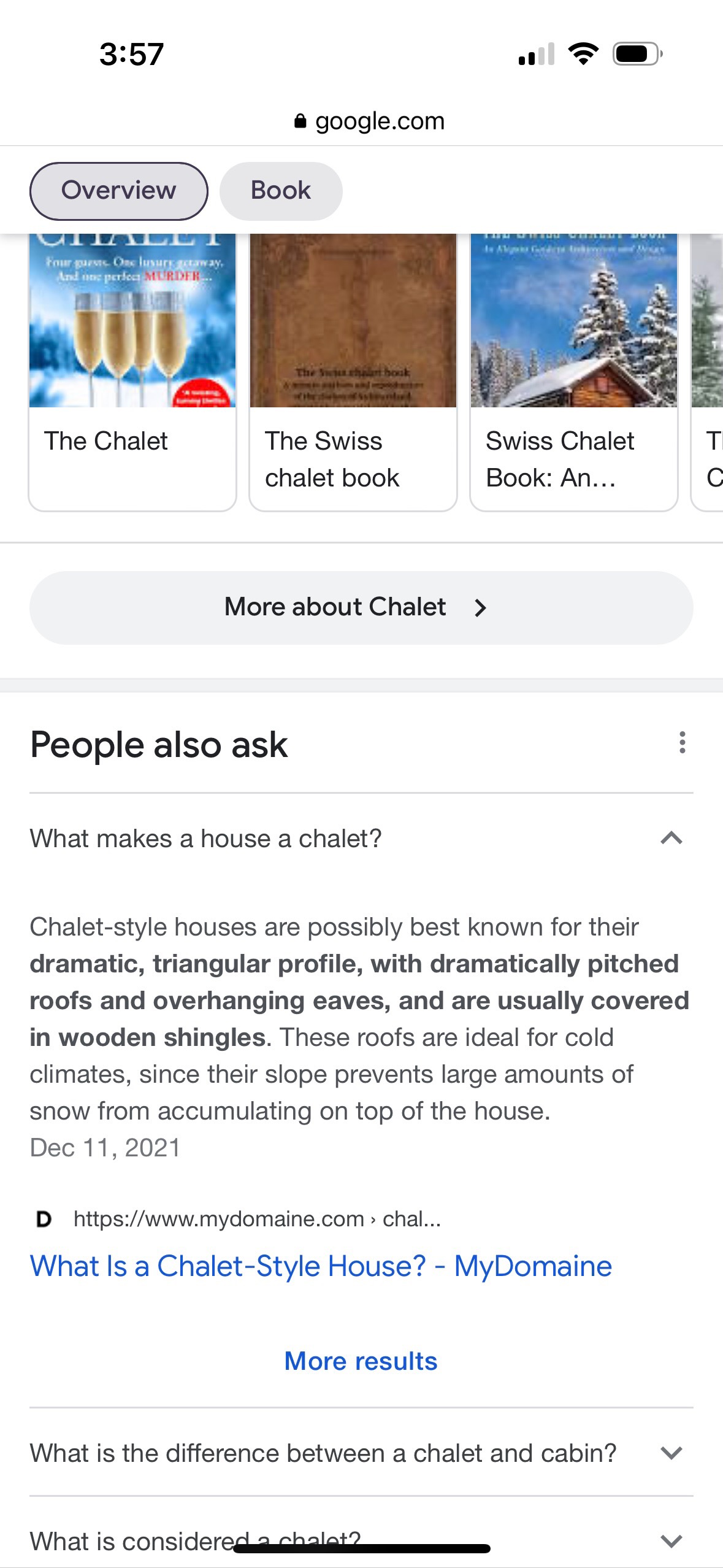Switch to the Book tab
The height and width of the screenshot is (1568, 723).
(x=281, y=191)
